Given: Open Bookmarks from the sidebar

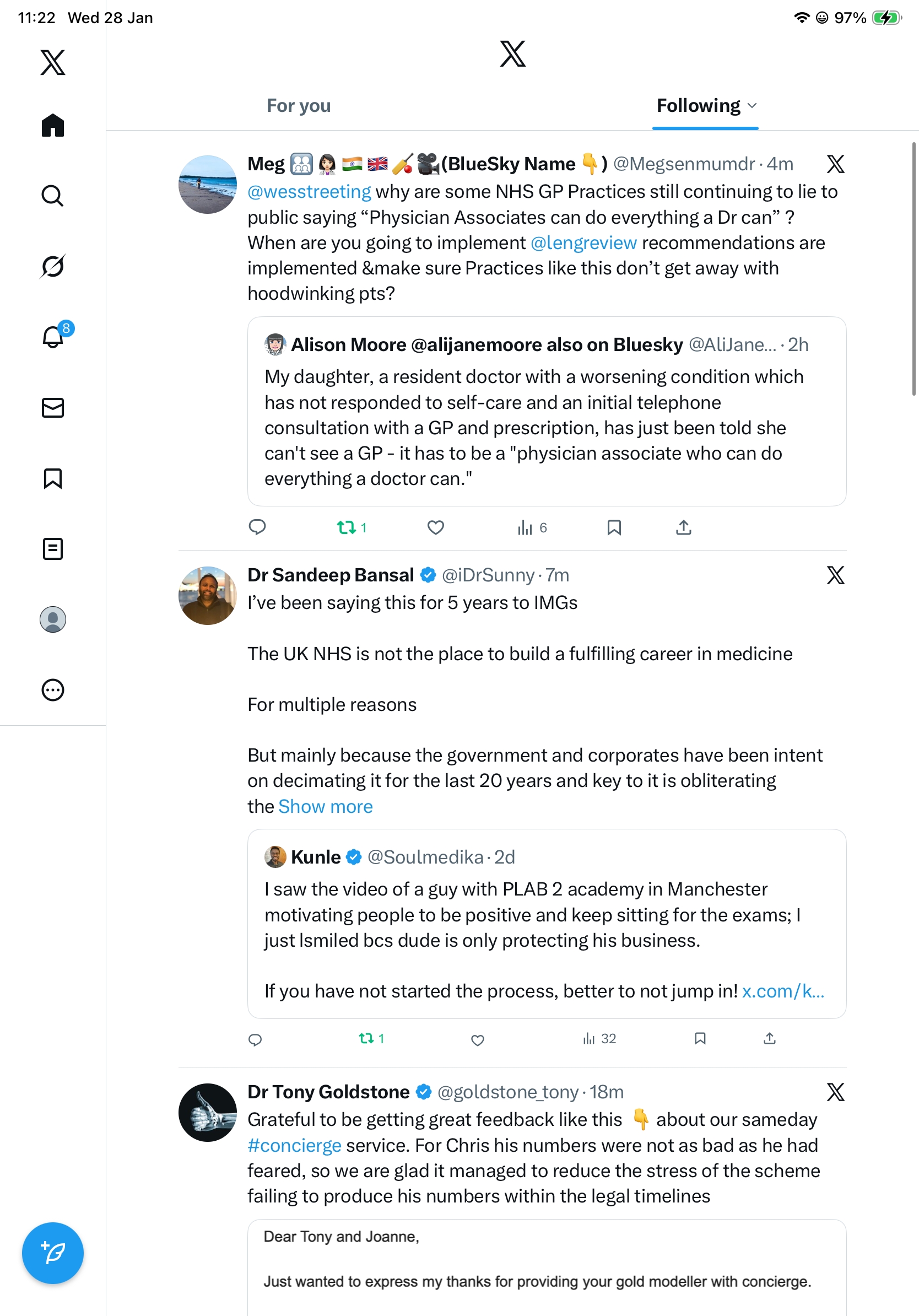Looking at the screenshot, I should [x=53, y=478].
